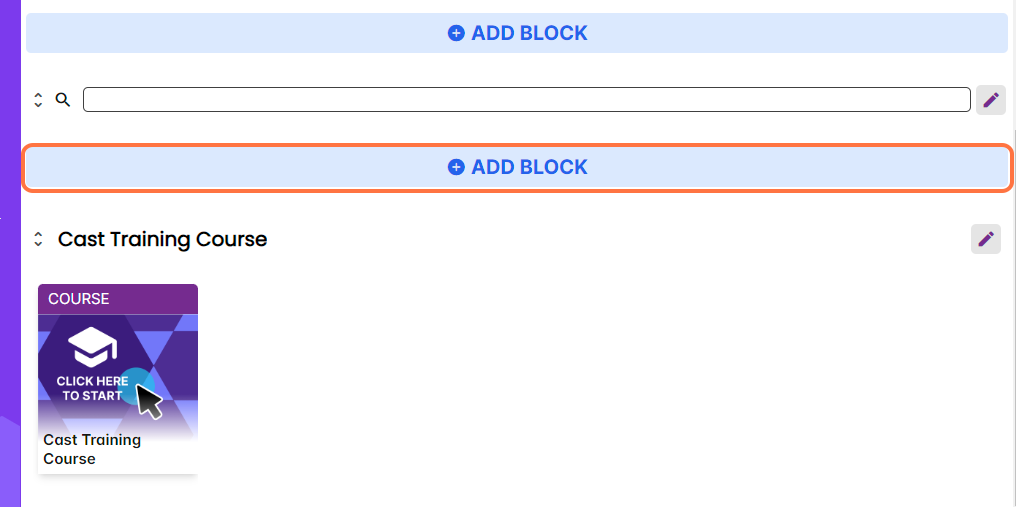Click the reorder arrows next to Cast Training Course heading

tap(38, 239)
